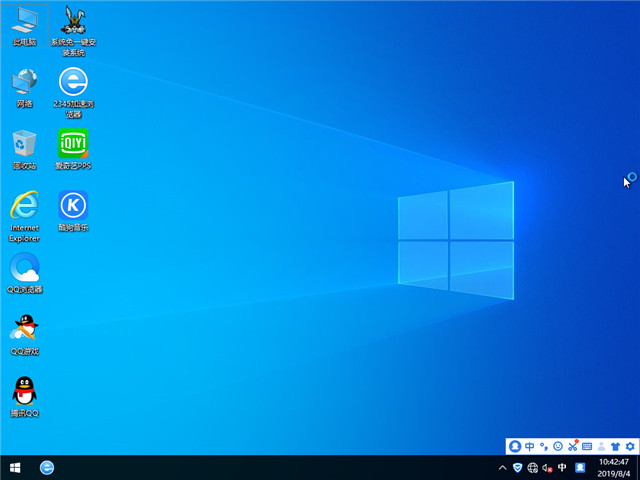Open the Windows Start menu
Screen dimensions: 640x480
15,468
